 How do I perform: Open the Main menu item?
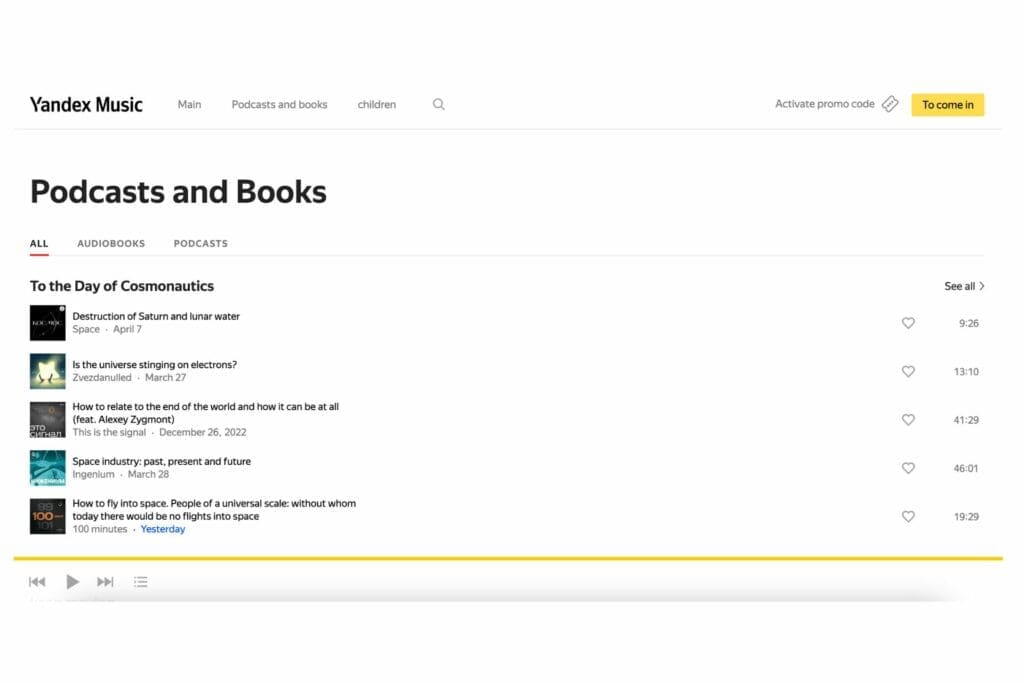(x=189, y=104)
